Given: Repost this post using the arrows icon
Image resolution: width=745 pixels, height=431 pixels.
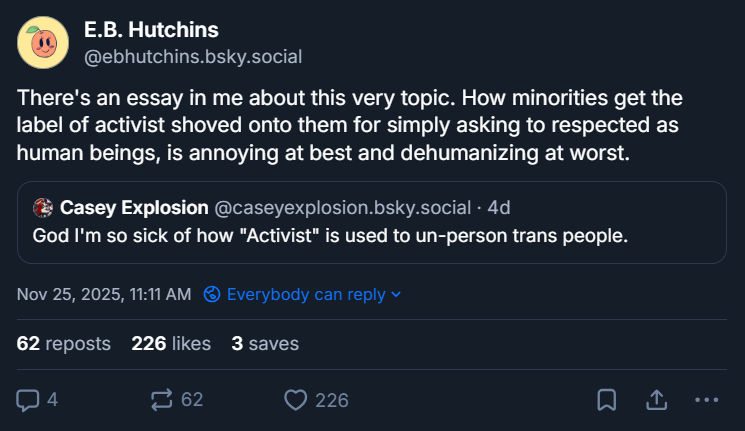Looking at the screenshot, I should pyautogui.click(x=161, y=400).
